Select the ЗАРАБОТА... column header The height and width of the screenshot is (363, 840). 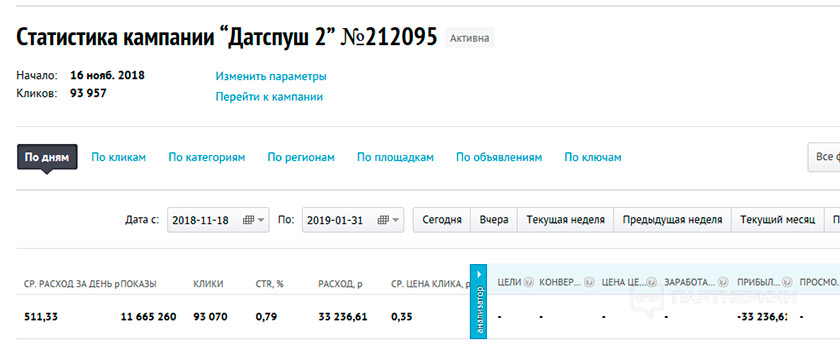(689, 282)
